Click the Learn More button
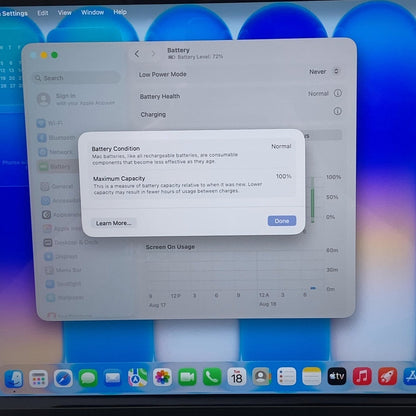Viewport: 416px width, 416px height. (x=113, y=223)
